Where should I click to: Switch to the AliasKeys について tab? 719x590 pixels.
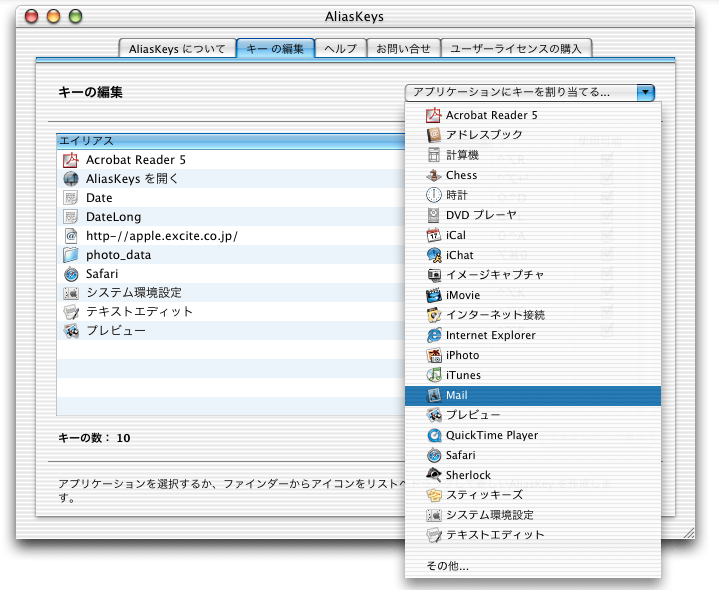(x=177, y=49)
